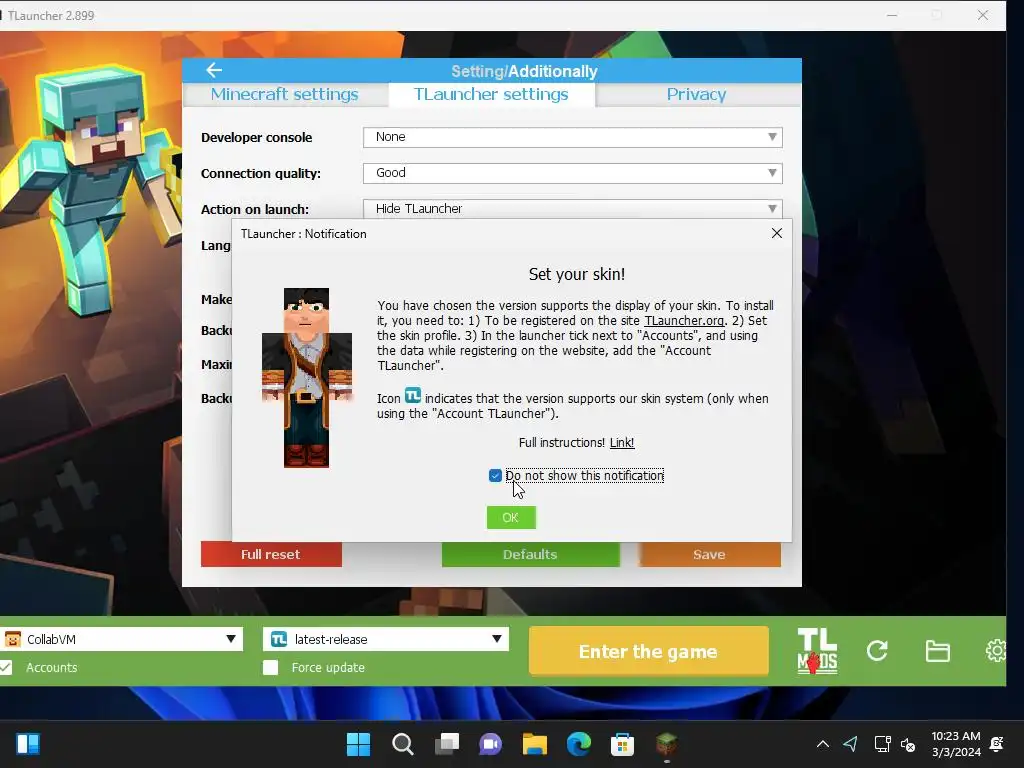The height and width of the screenshot is (768, 1024).
Task: Click network display tray icon
Action: tap(882, 744)
